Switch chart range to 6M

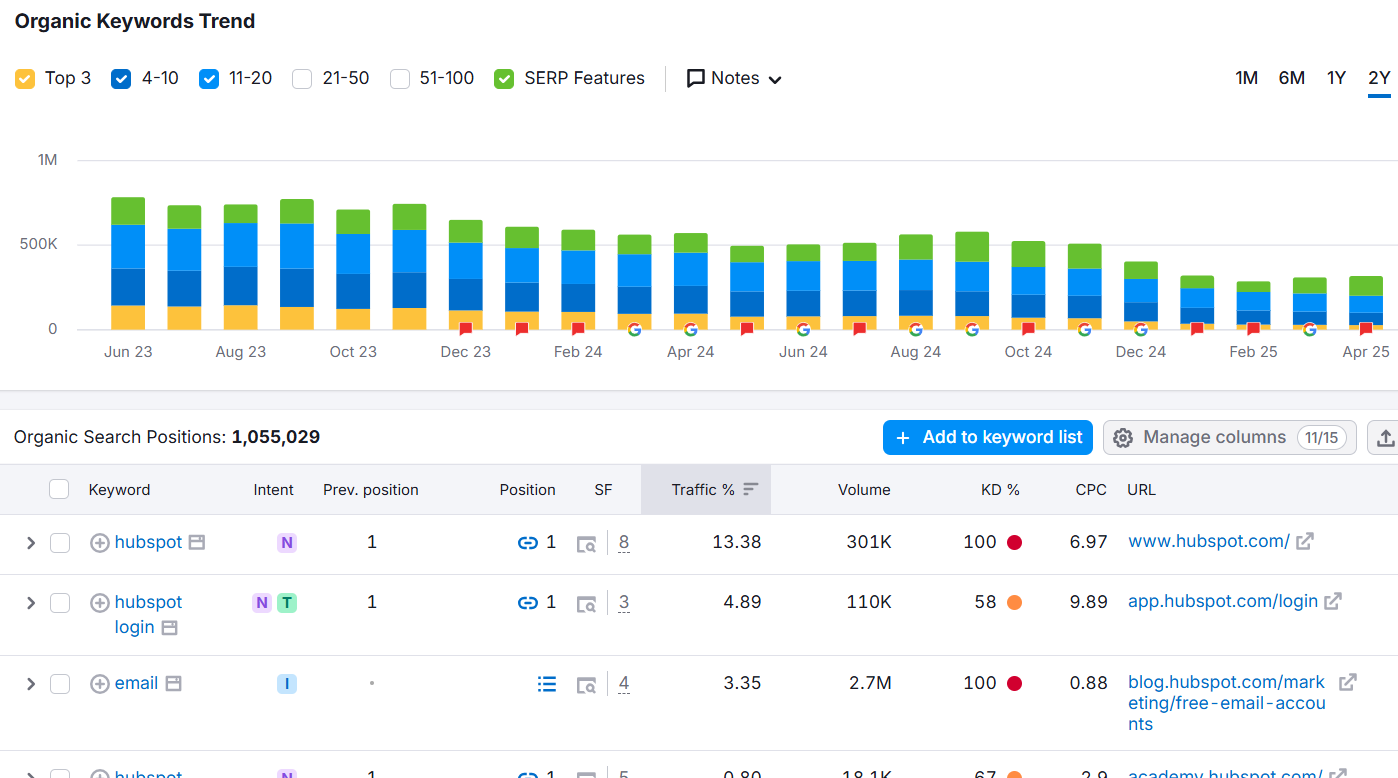point(1291,78)
